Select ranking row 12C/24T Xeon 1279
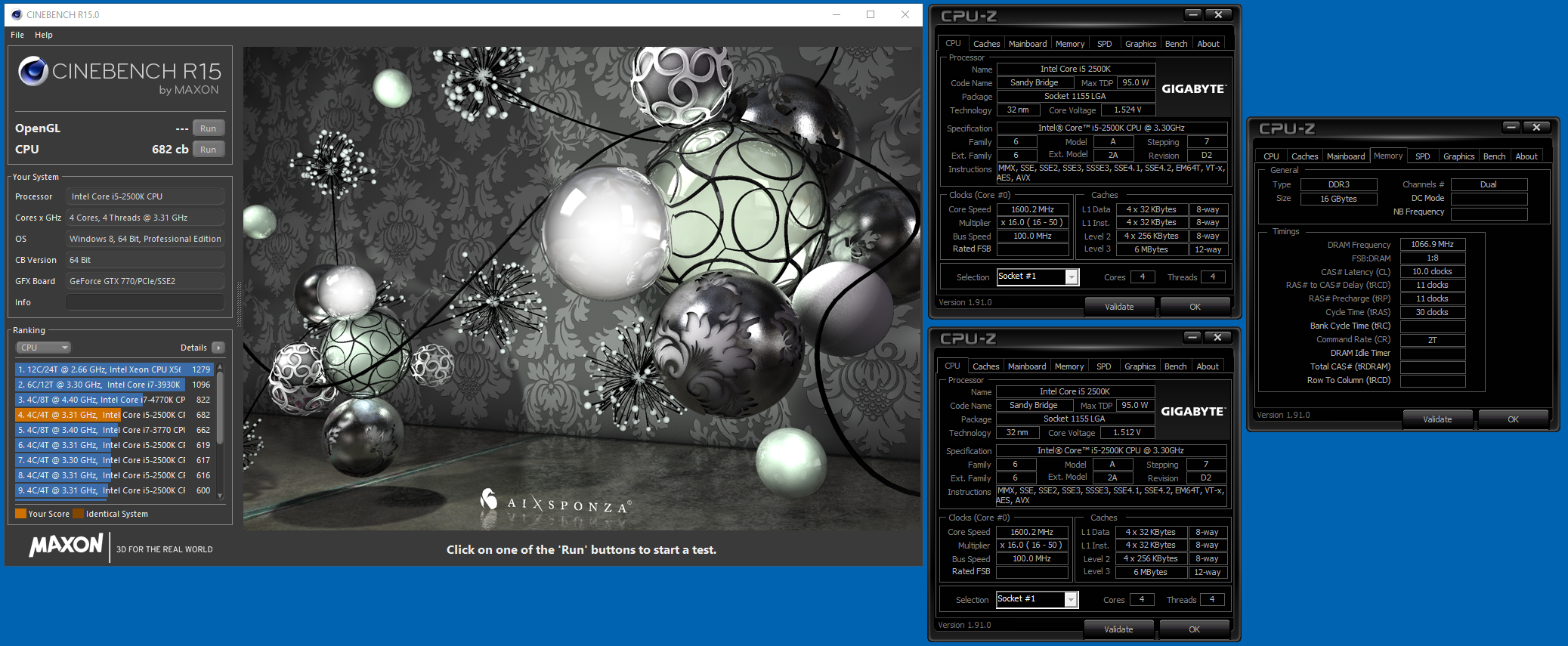 (x=114, y=369)
